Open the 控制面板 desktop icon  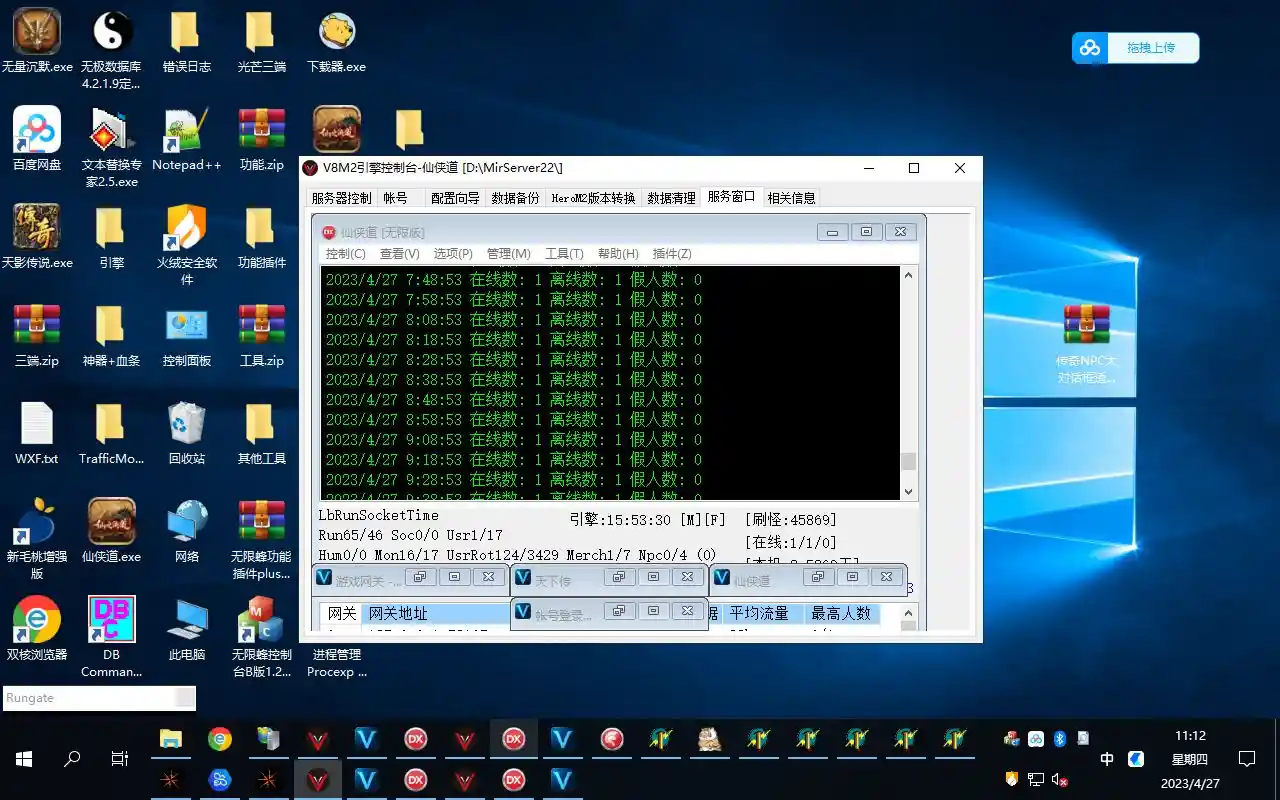[187, 335]
